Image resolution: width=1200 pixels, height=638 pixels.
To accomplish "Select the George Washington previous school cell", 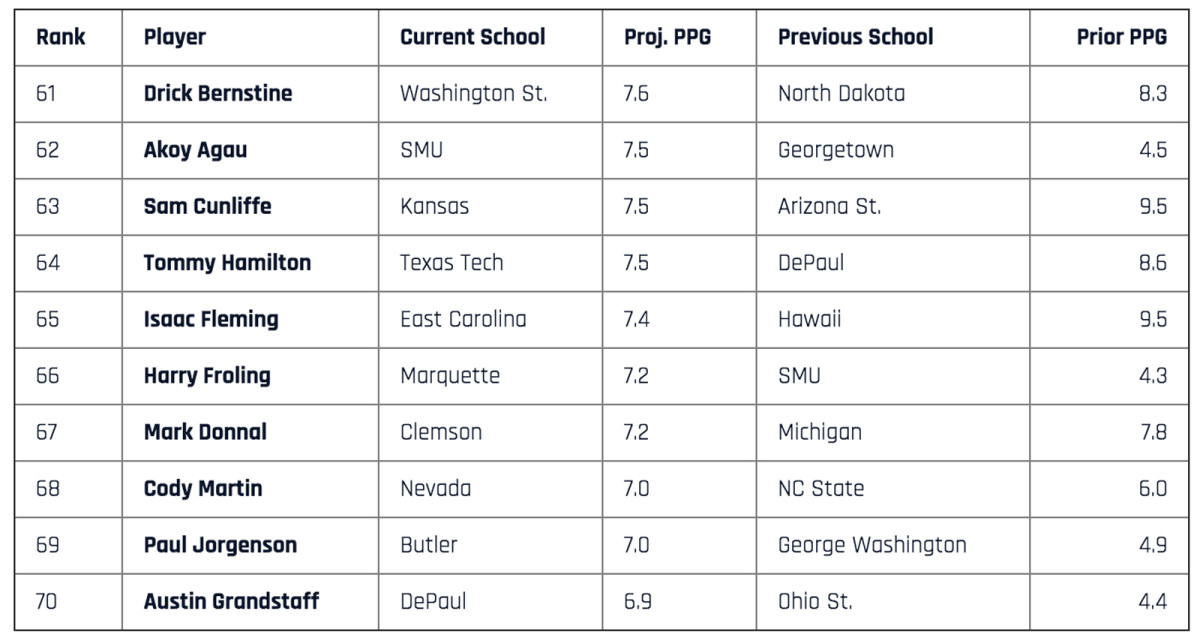I will (872, 545).
